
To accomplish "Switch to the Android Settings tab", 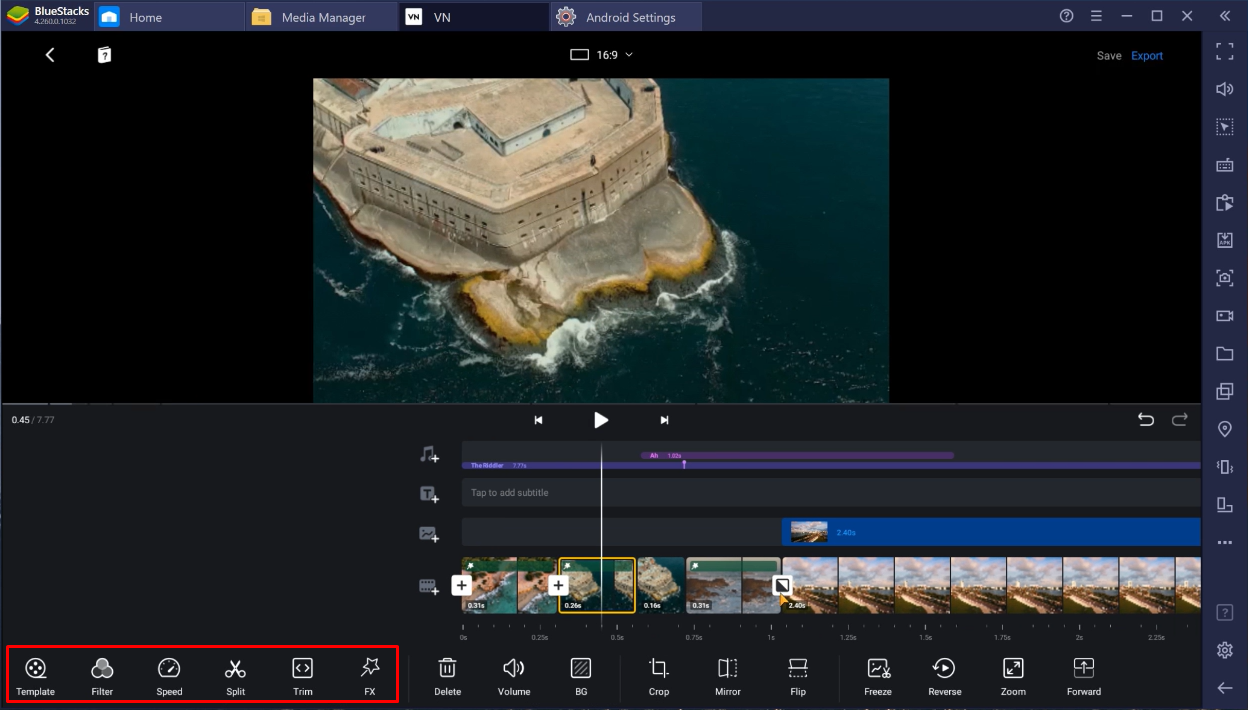I will pyautogui.click(x=629, y=17).
